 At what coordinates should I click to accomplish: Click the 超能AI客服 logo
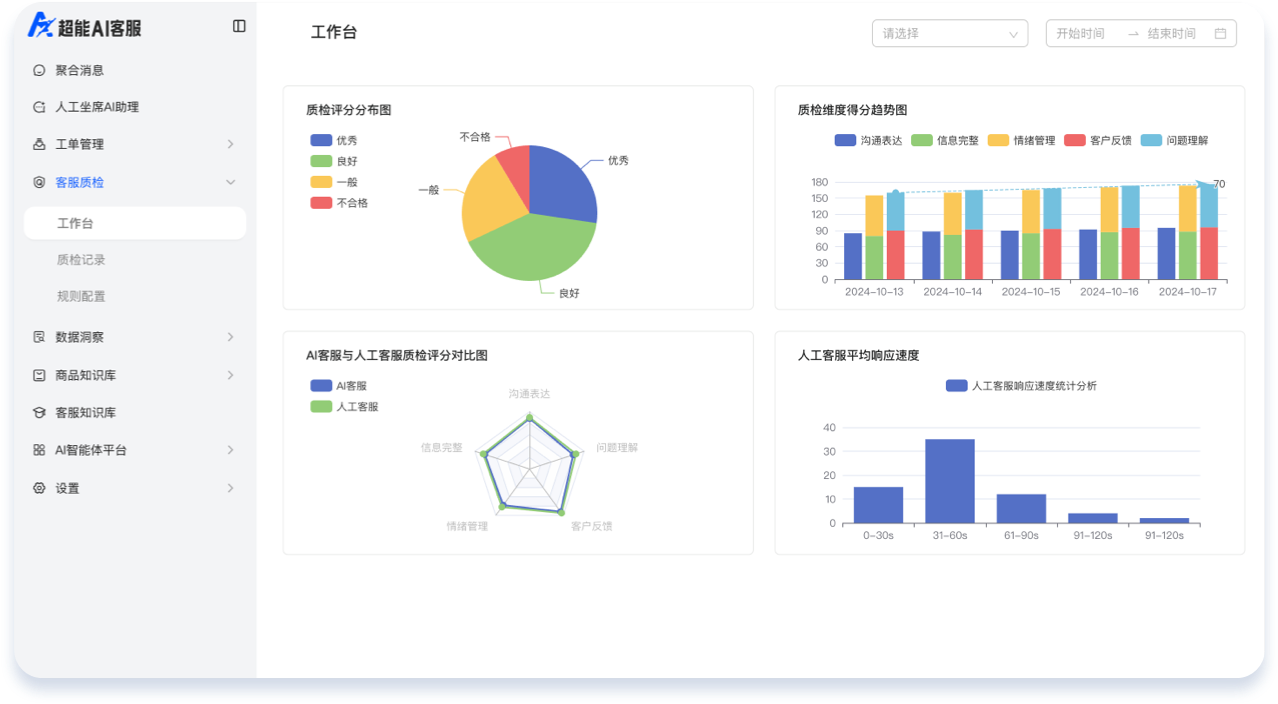click(85, 27)
